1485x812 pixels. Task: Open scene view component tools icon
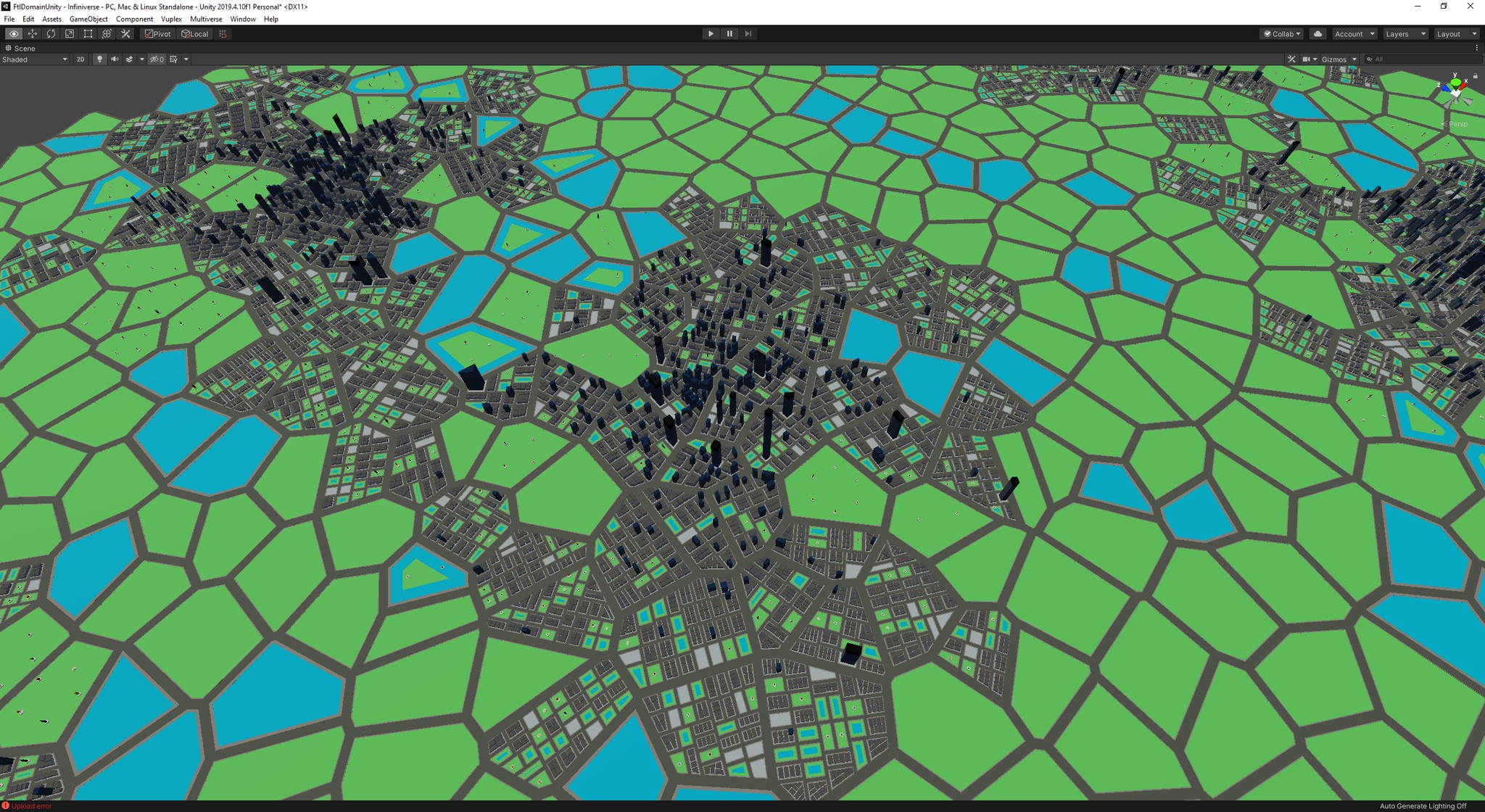click(x=1291, y=59)
